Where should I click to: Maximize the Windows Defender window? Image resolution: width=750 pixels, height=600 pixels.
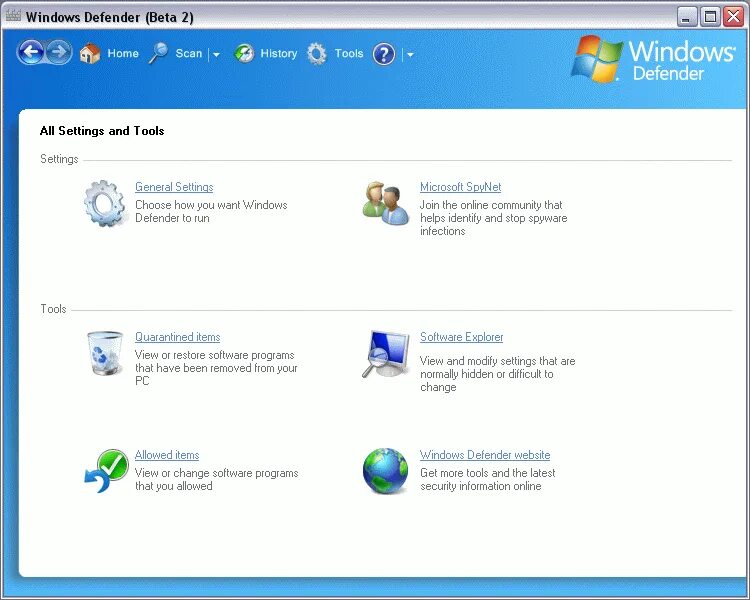click(710, 17)
